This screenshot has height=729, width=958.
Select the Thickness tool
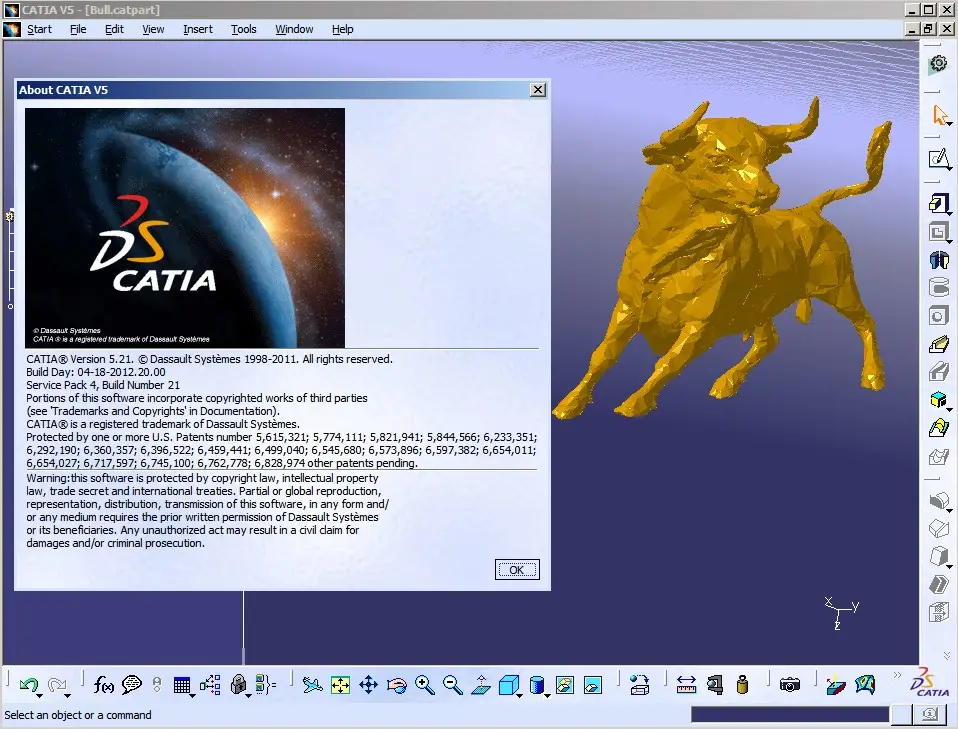[x=939, y=612]
